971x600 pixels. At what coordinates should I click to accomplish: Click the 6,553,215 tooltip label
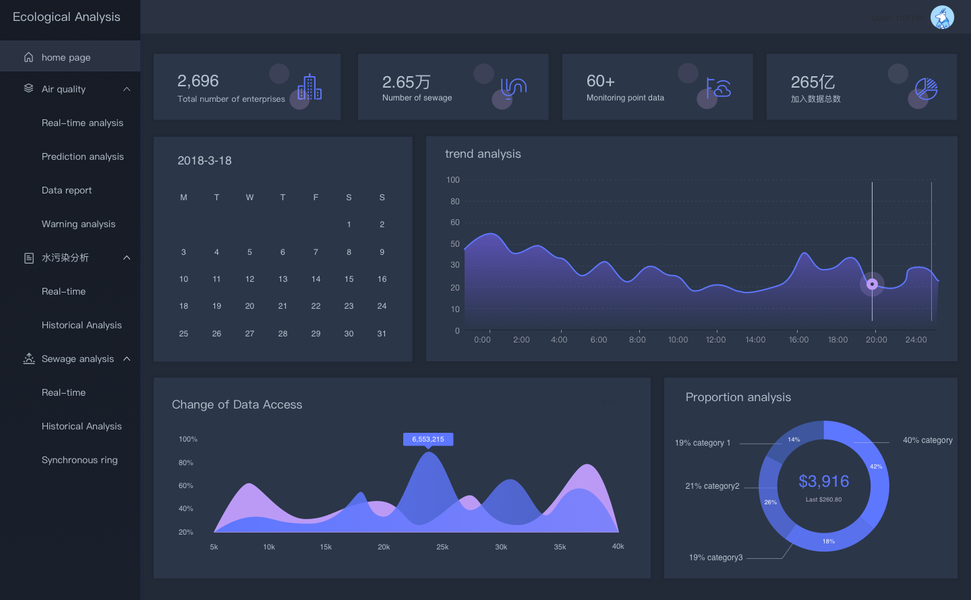428,439
